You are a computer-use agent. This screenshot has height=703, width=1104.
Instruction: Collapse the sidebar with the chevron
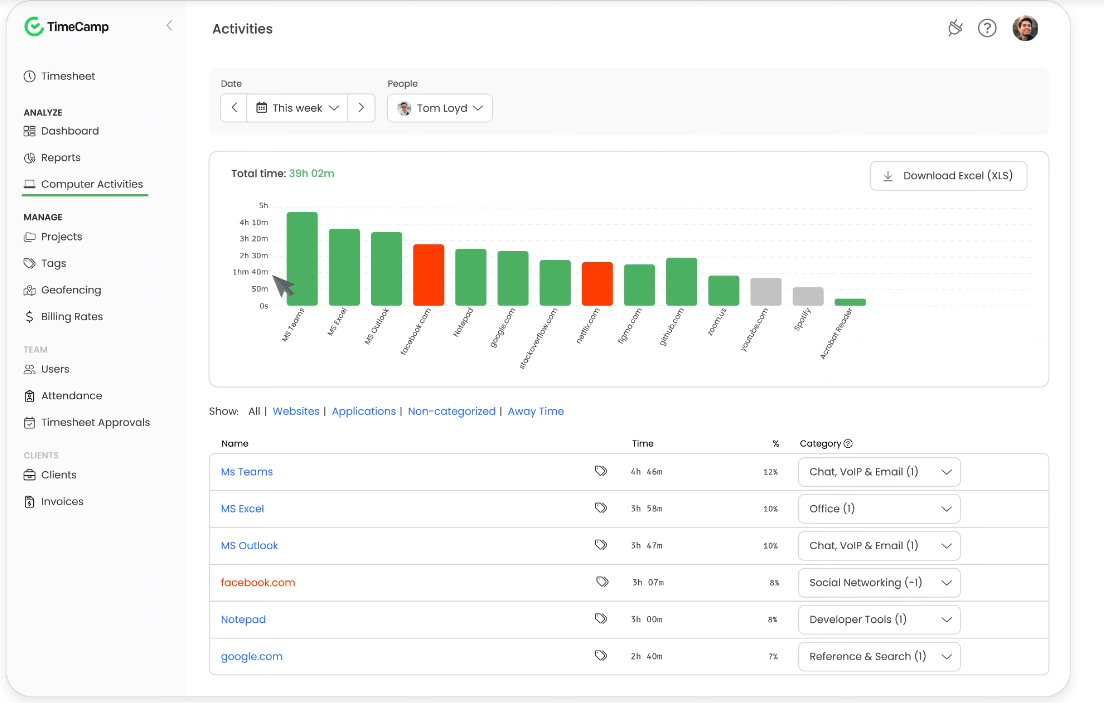click(169, 26)
